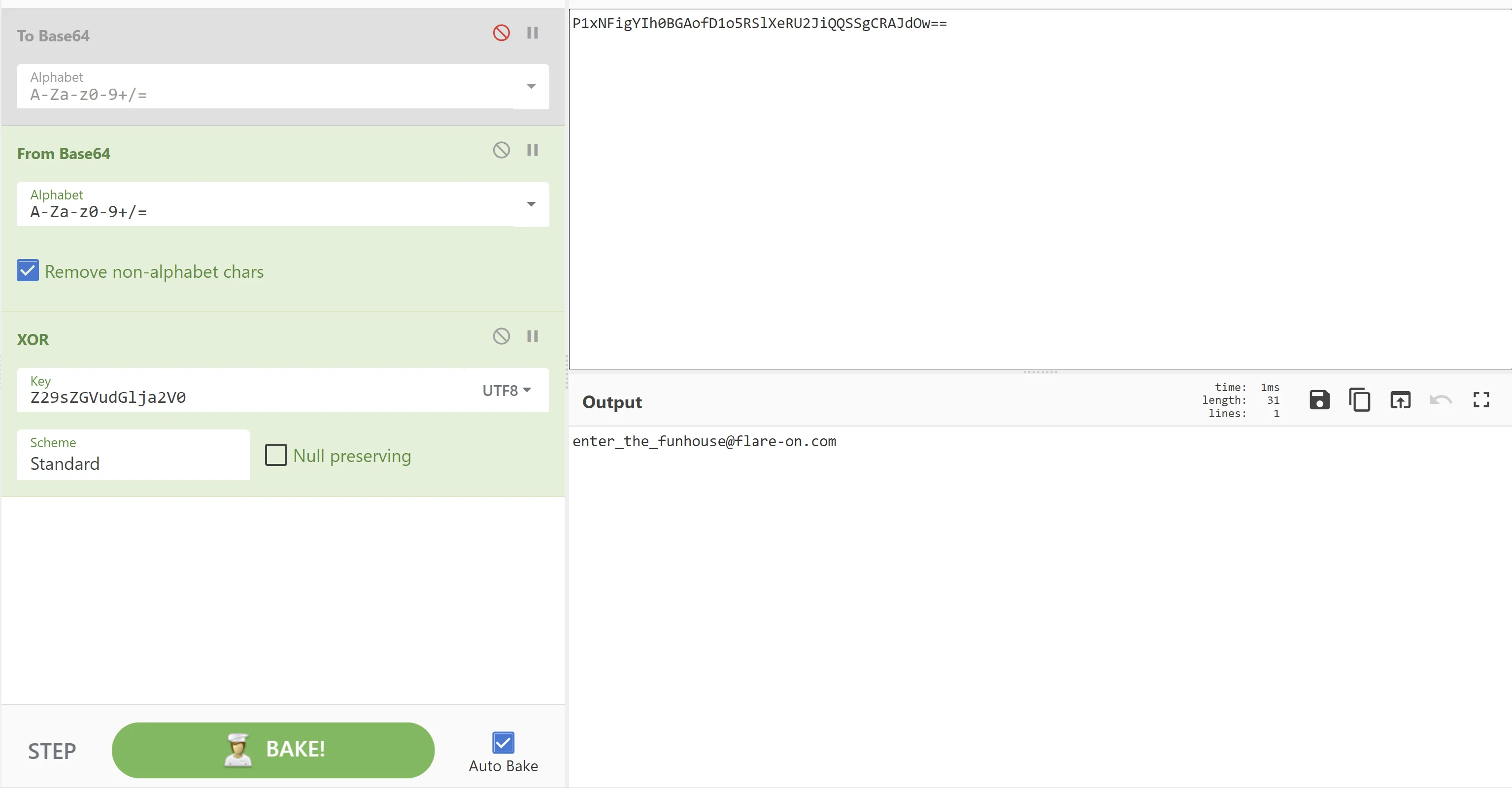Click the output text enter_the_funhouse@flare-on.com
The height and width of the screenshot is (789, 1512).
pos(705,441)
